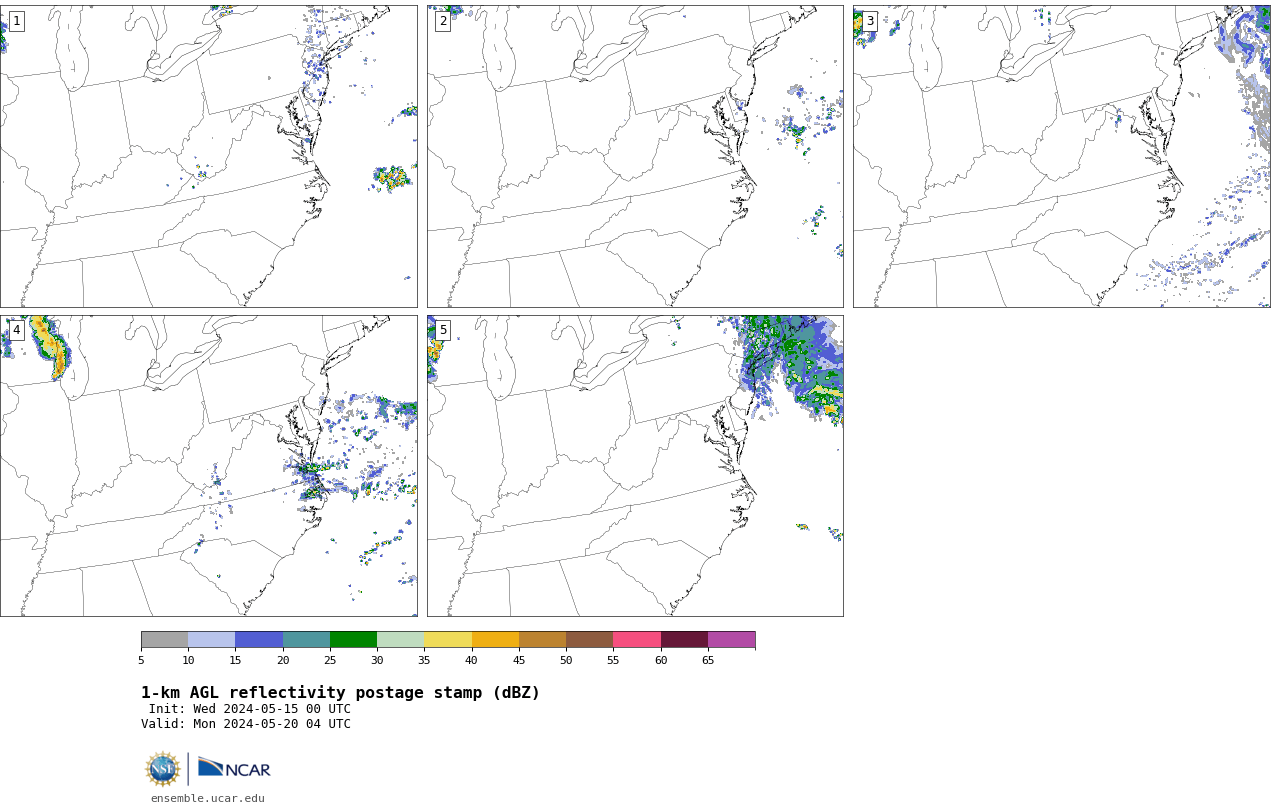Click the purple 65+ dBZ swatch

[731, 640]
